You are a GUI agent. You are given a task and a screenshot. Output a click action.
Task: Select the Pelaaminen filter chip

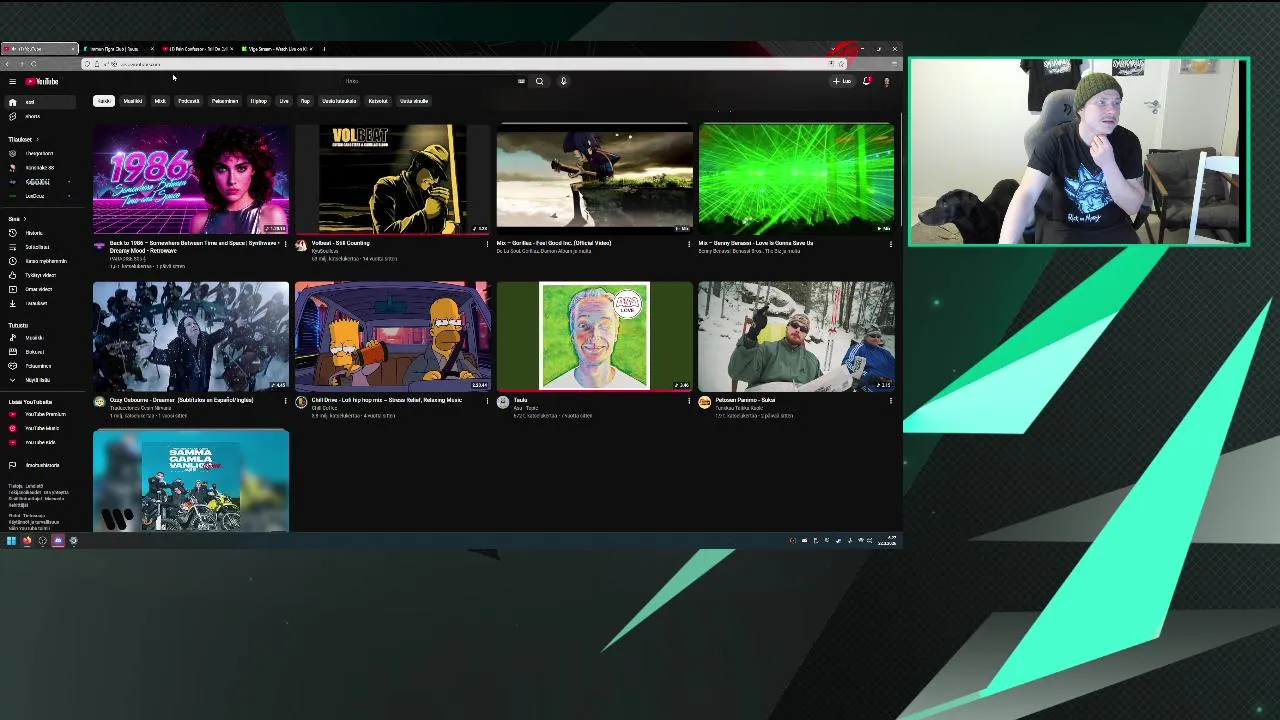[x=225, y=101]
